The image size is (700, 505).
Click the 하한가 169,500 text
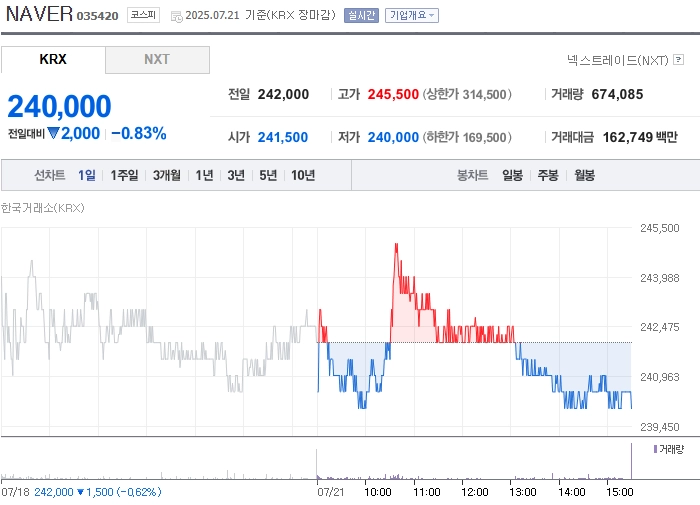tap(467, 137)
